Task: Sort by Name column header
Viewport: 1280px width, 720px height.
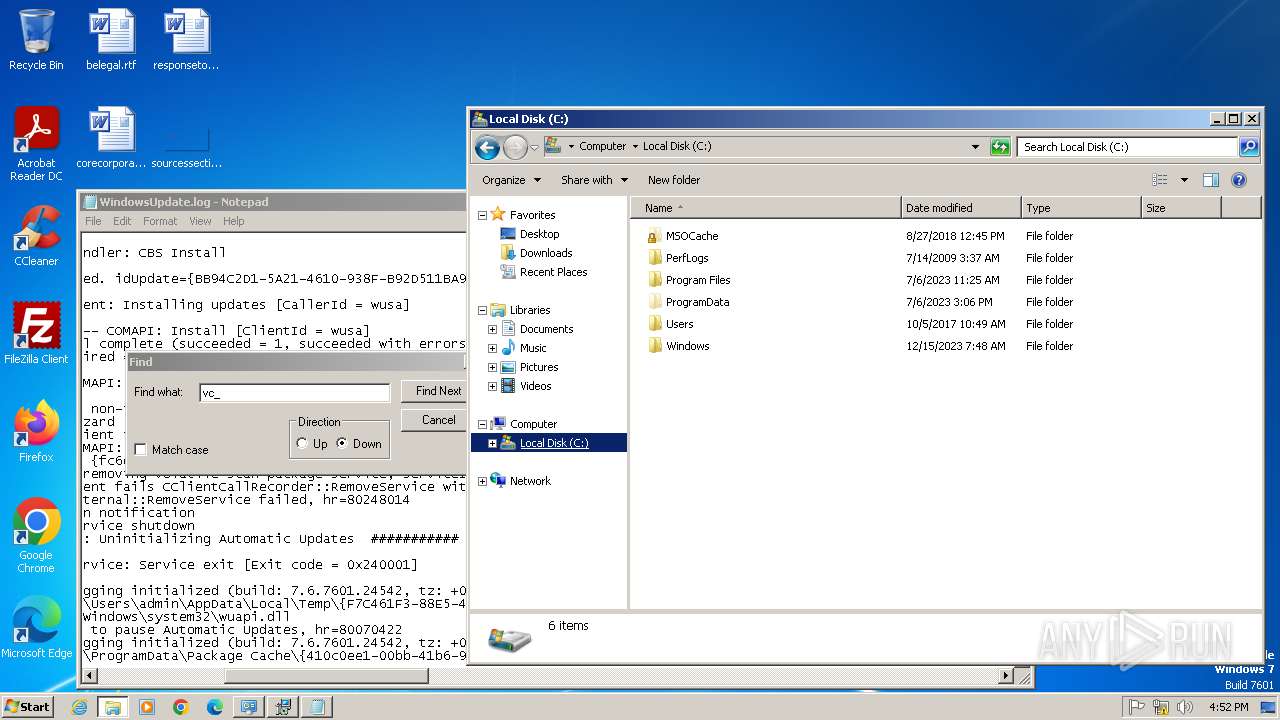Action: click(765, 208)
